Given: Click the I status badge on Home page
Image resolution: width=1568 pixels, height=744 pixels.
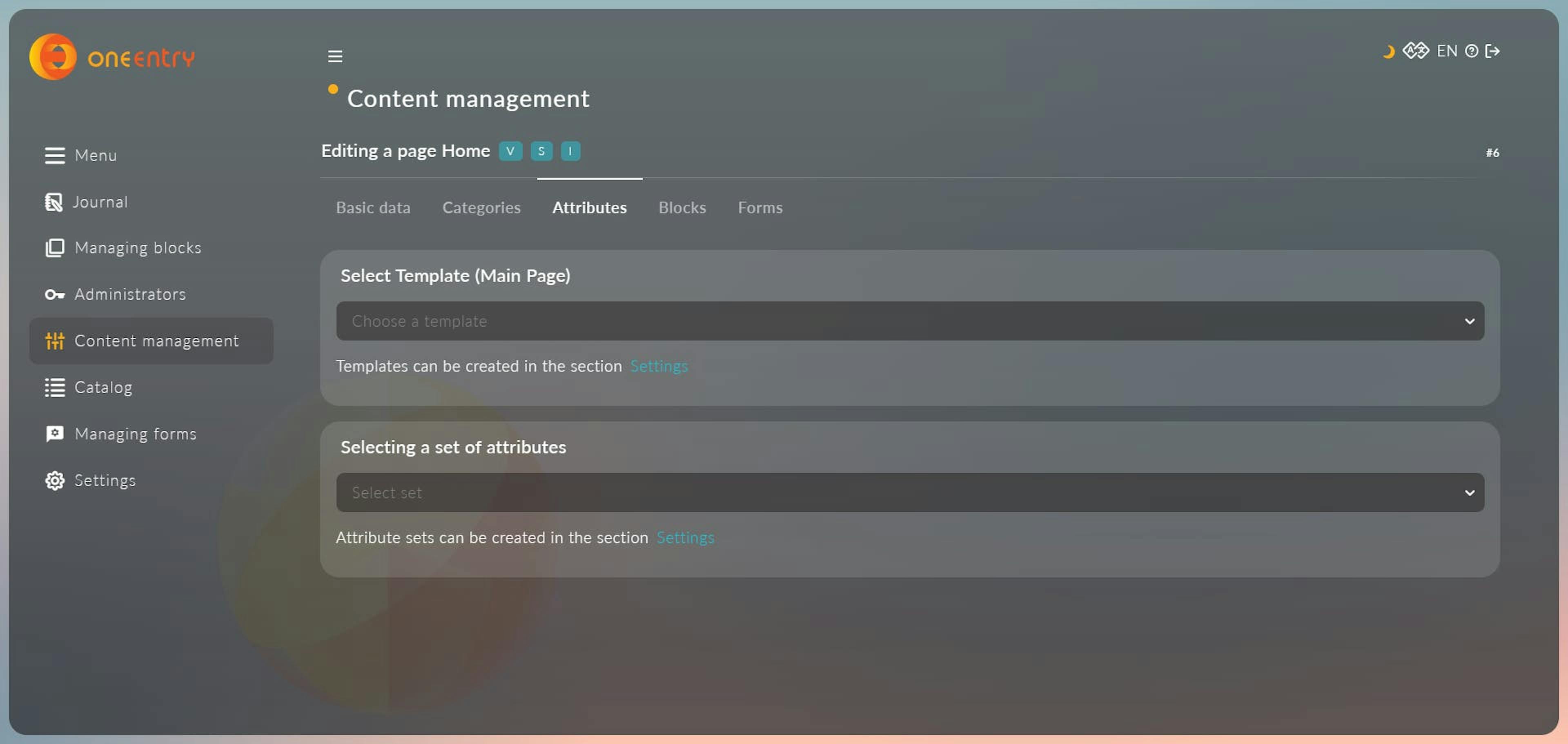Looking at the screenshot, I should click(570, 151).
